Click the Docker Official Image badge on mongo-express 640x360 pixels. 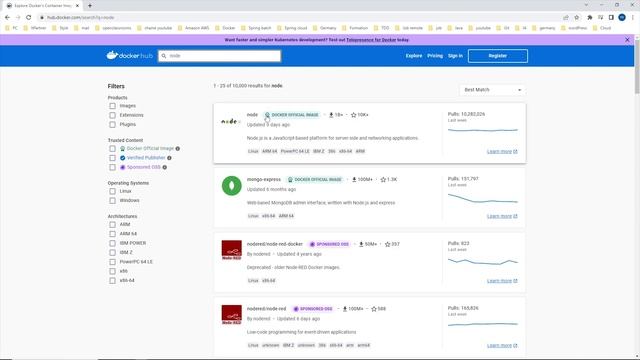314,180
